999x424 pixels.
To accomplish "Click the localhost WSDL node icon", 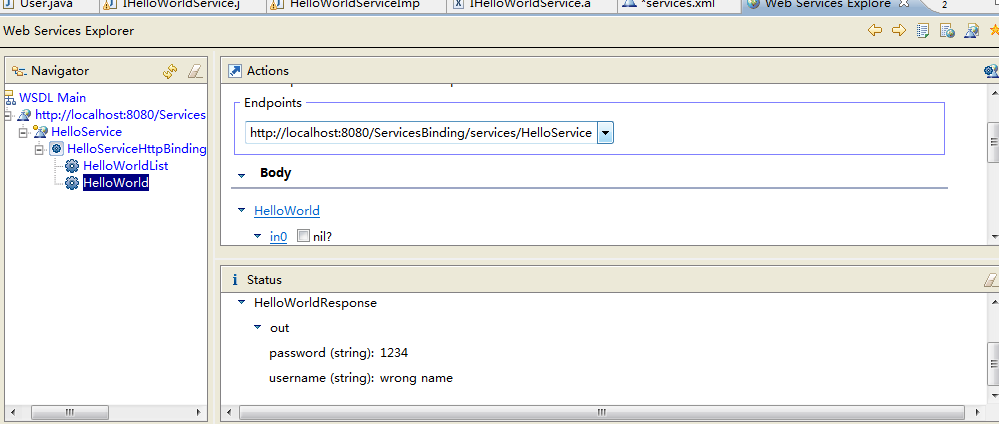I will click(24, 115).
